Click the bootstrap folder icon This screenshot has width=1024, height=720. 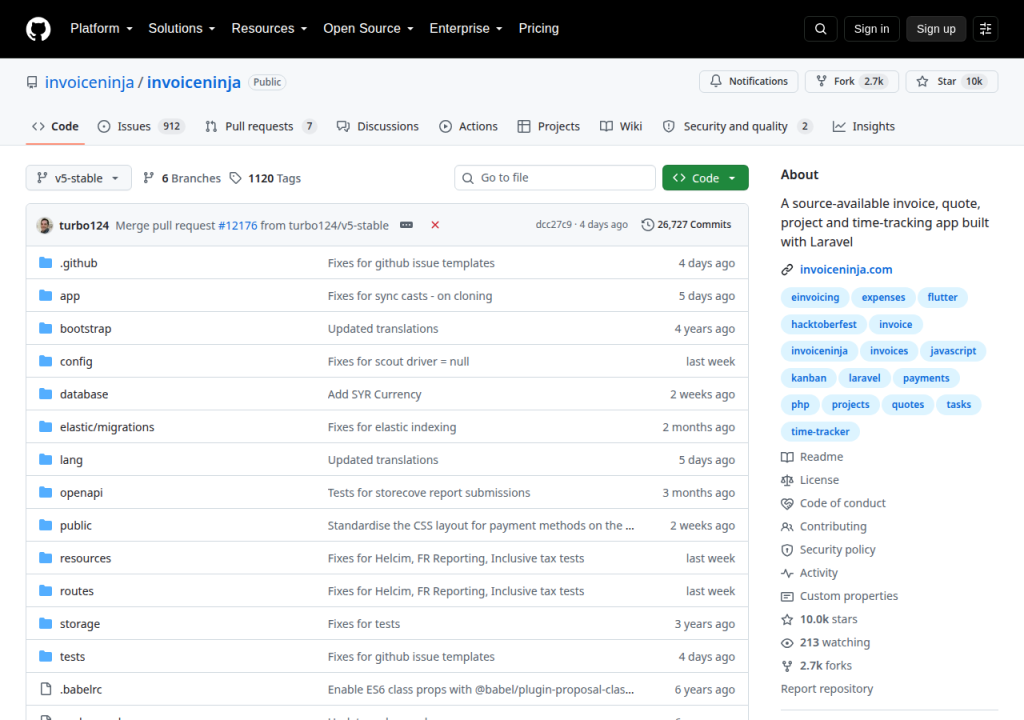pyautogui.click(x=45, y=328)
